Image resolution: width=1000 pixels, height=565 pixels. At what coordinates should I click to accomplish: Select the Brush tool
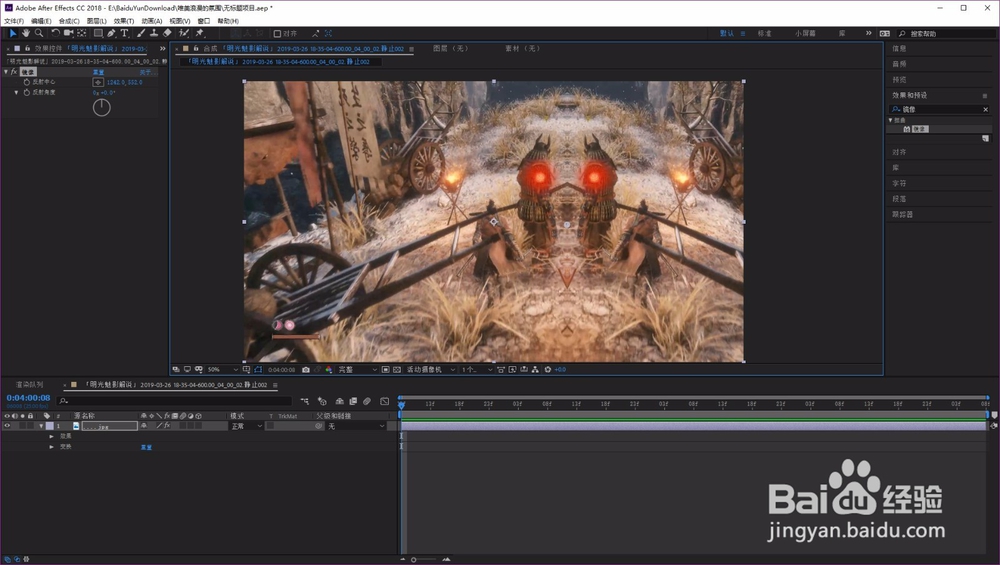(141, 33)
